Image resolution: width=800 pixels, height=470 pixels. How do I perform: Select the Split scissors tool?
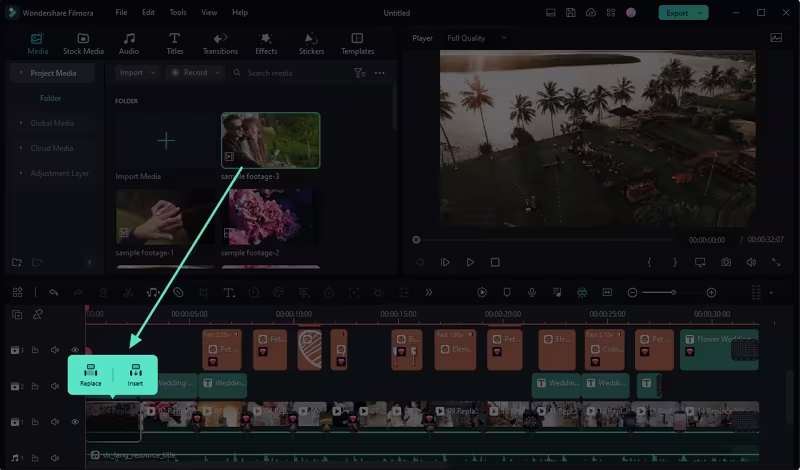[128, 292]
